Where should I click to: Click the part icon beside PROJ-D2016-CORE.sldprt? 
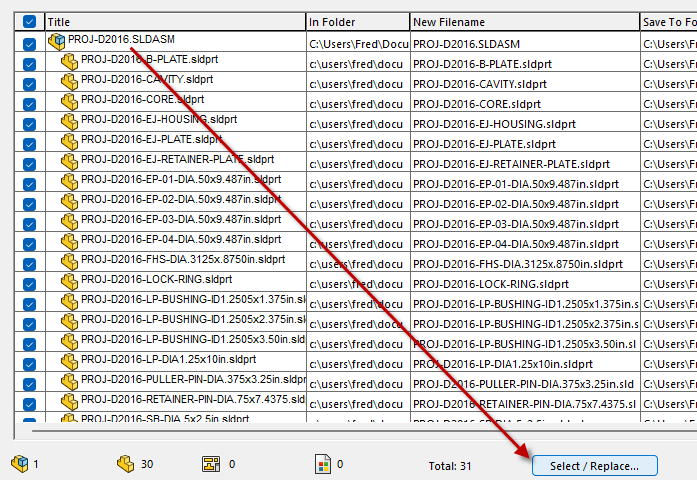pos(69,102)
